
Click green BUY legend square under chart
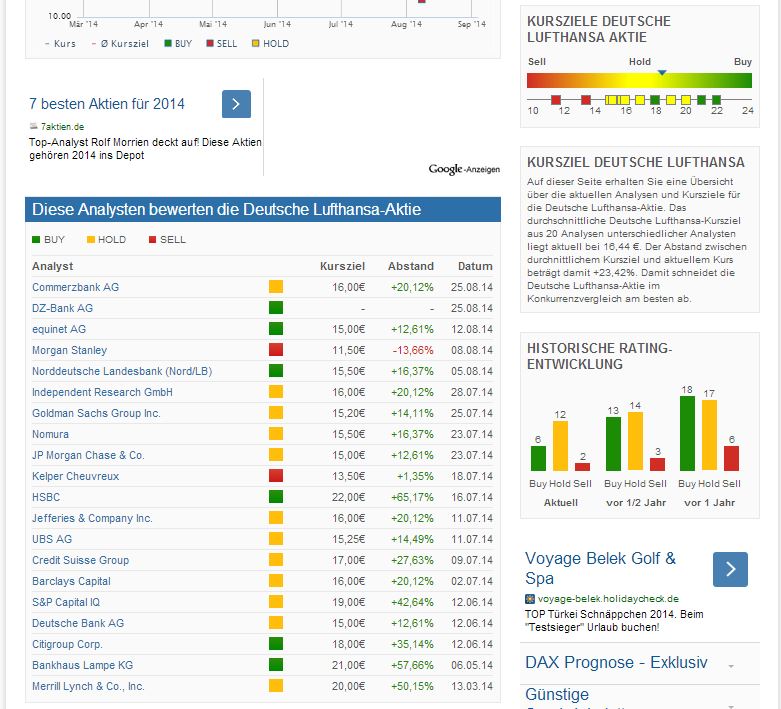tap(168, 43)
